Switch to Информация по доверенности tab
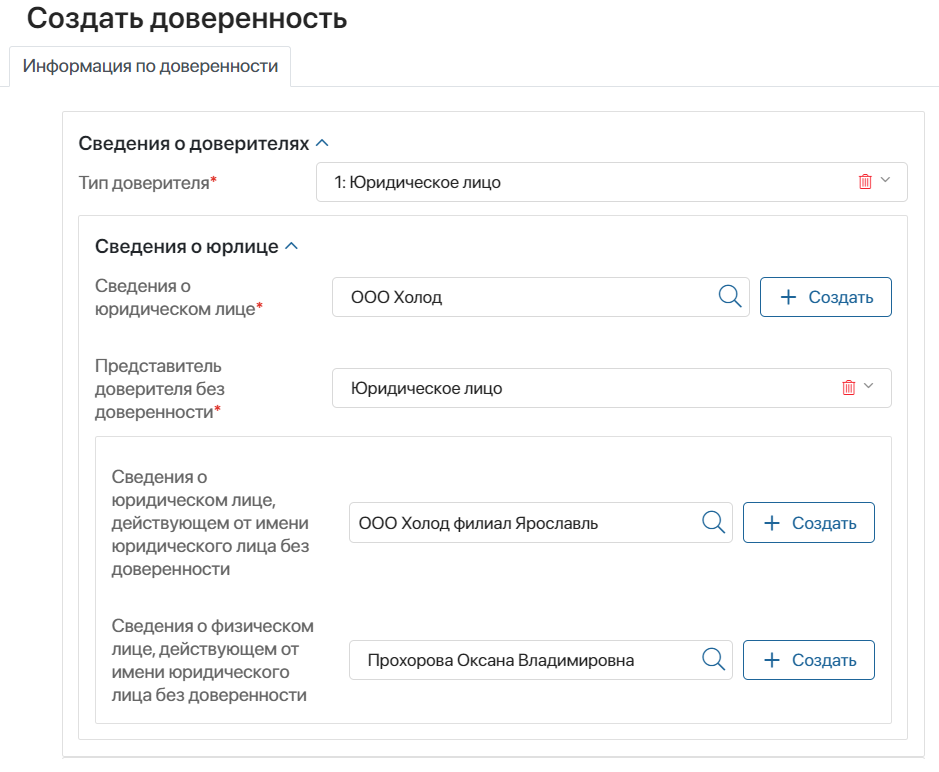The height and width of the screenshot is (772, 939). click(150, 67)
